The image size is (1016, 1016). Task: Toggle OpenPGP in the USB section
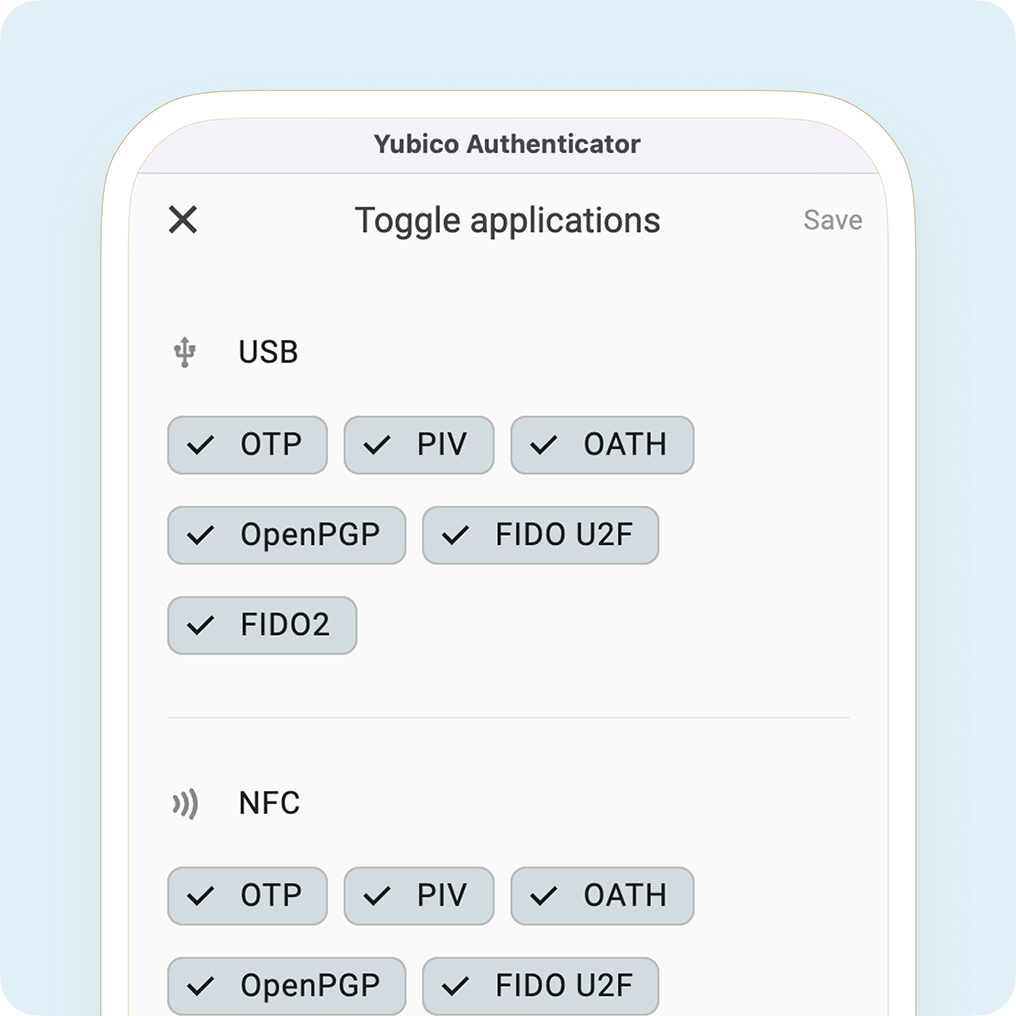[286, 535]
